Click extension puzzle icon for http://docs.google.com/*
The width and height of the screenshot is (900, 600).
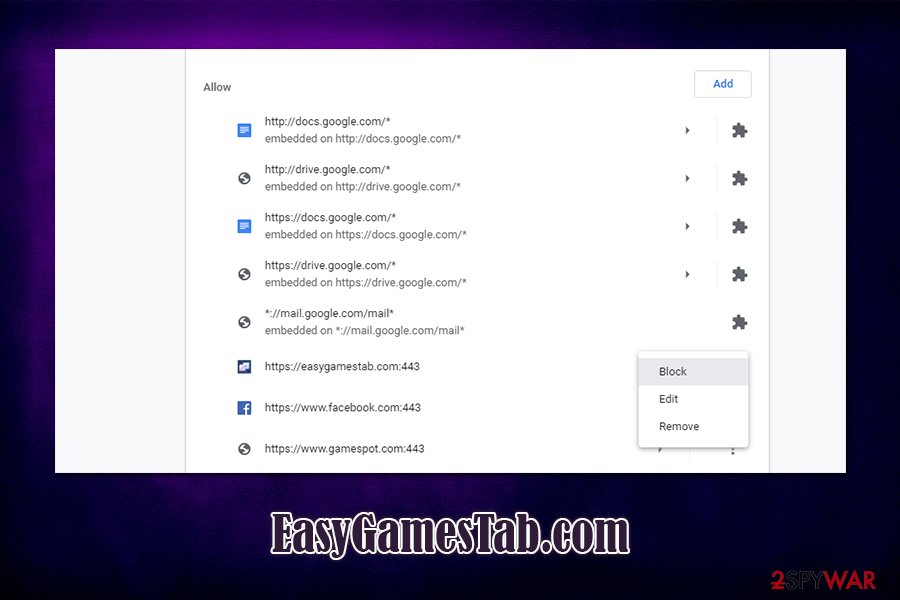[739, 130]
